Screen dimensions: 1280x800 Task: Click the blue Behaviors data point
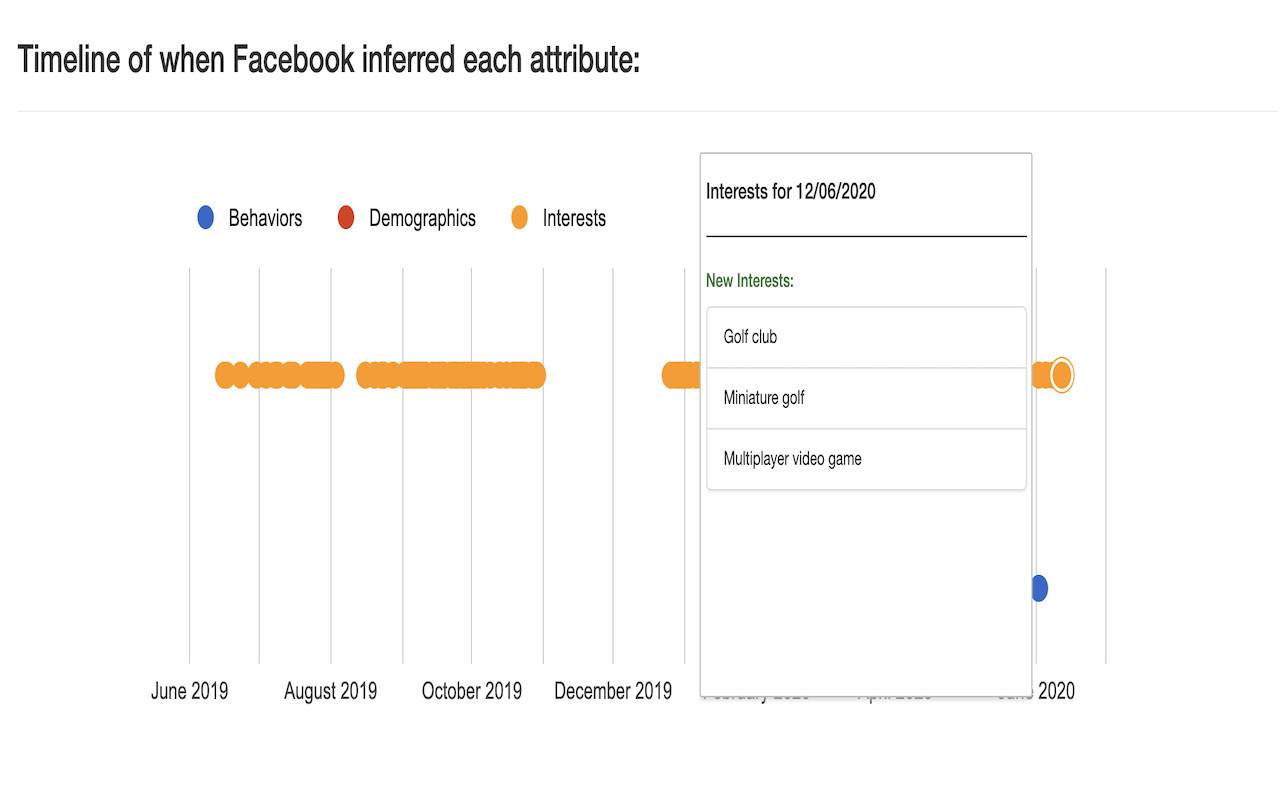coord(1039,588)
